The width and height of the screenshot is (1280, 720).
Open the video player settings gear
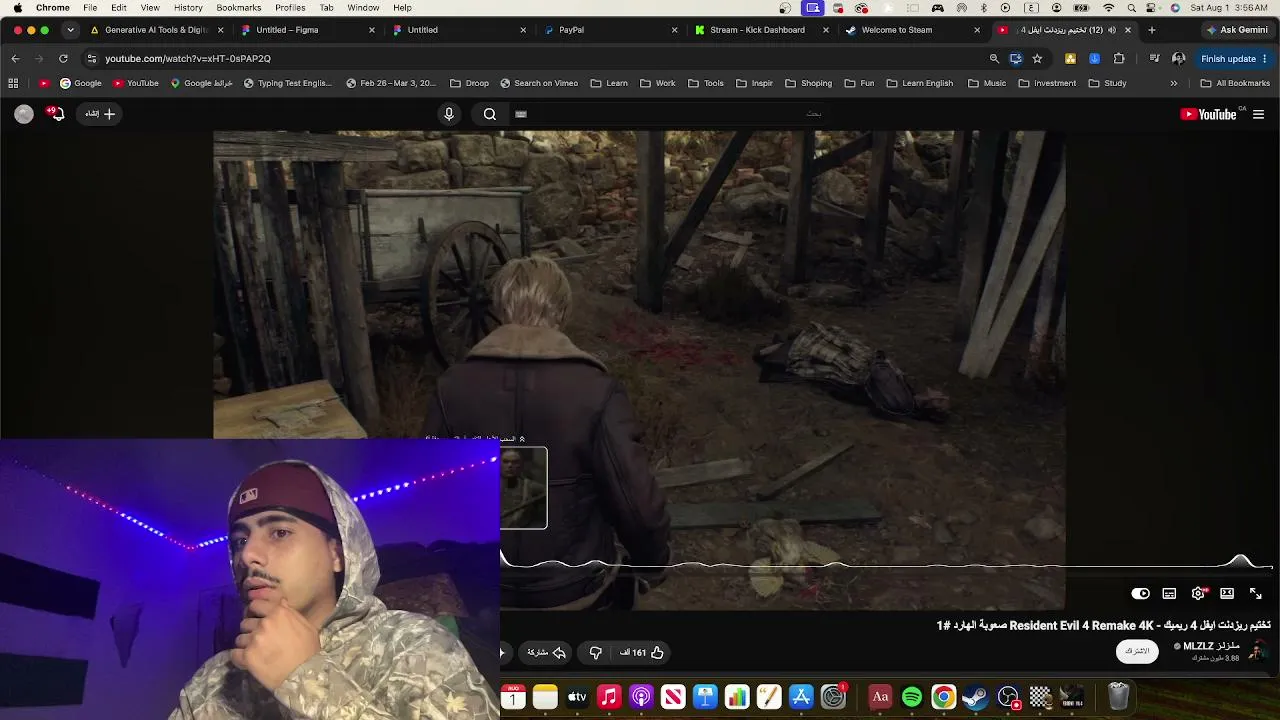(1198, 593)
